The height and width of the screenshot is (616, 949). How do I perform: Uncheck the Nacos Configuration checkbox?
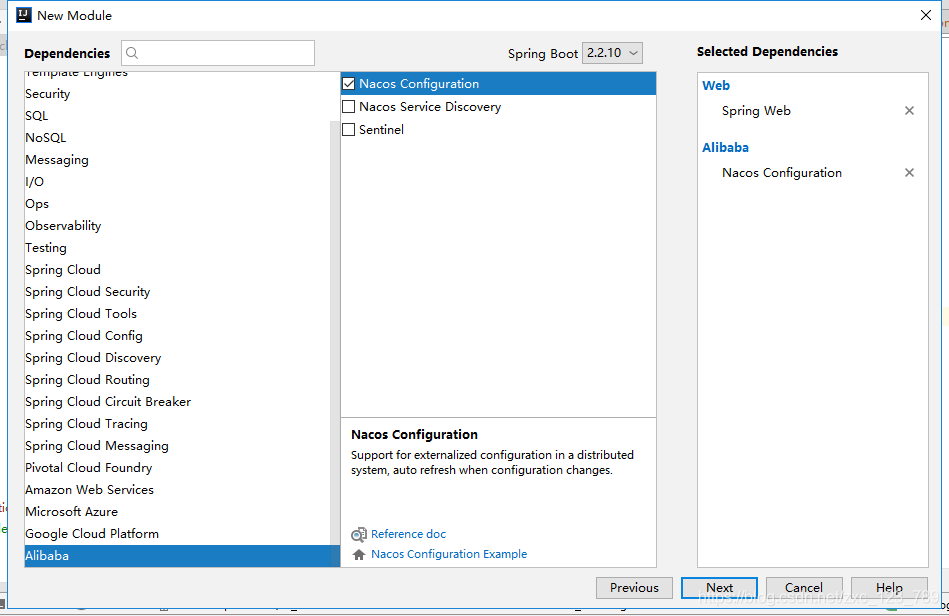click(349, 84)
